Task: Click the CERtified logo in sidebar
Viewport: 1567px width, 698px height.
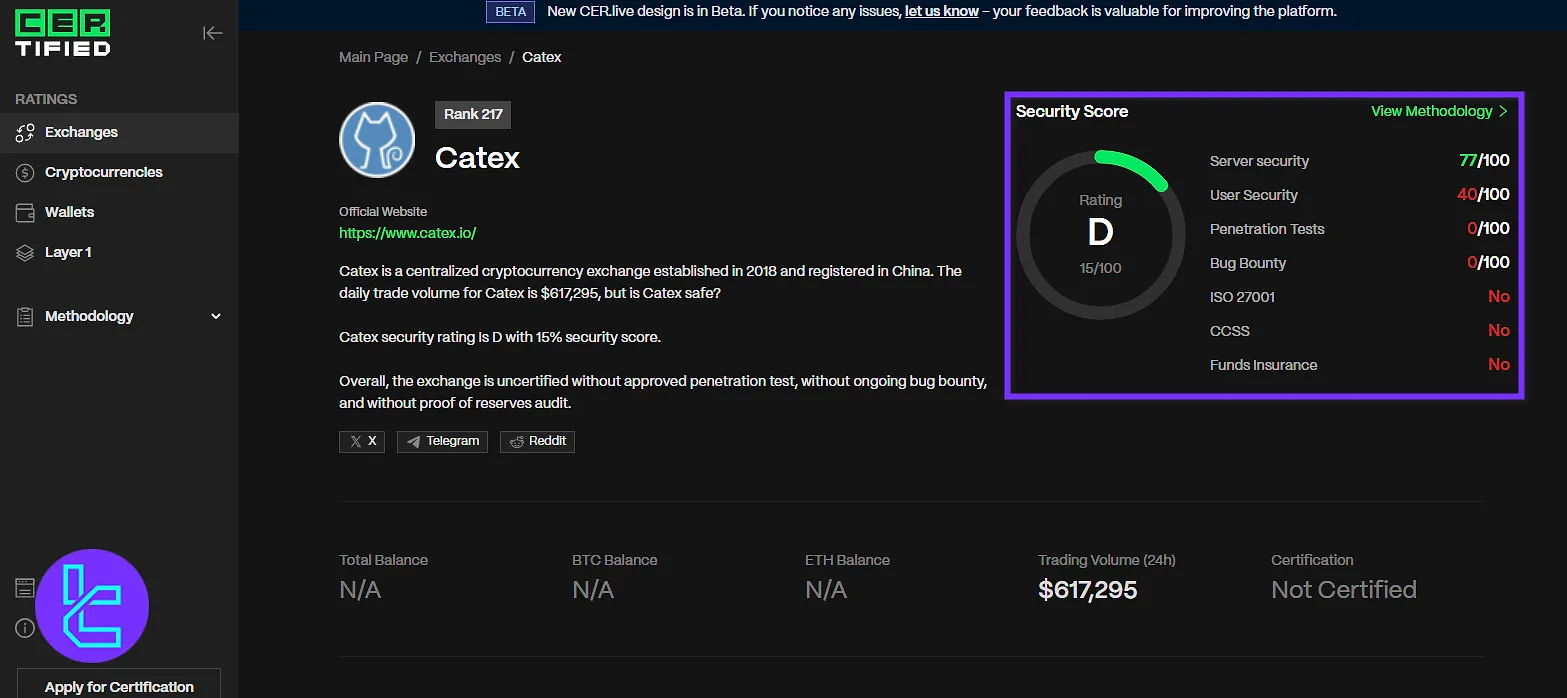Action: [x=63, y=33]
